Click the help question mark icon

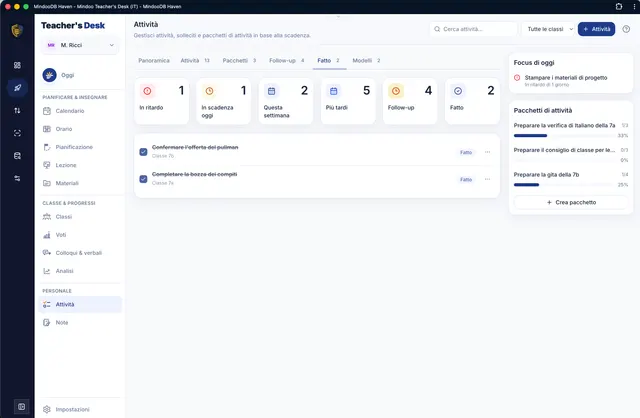click(x=626, y=29)
